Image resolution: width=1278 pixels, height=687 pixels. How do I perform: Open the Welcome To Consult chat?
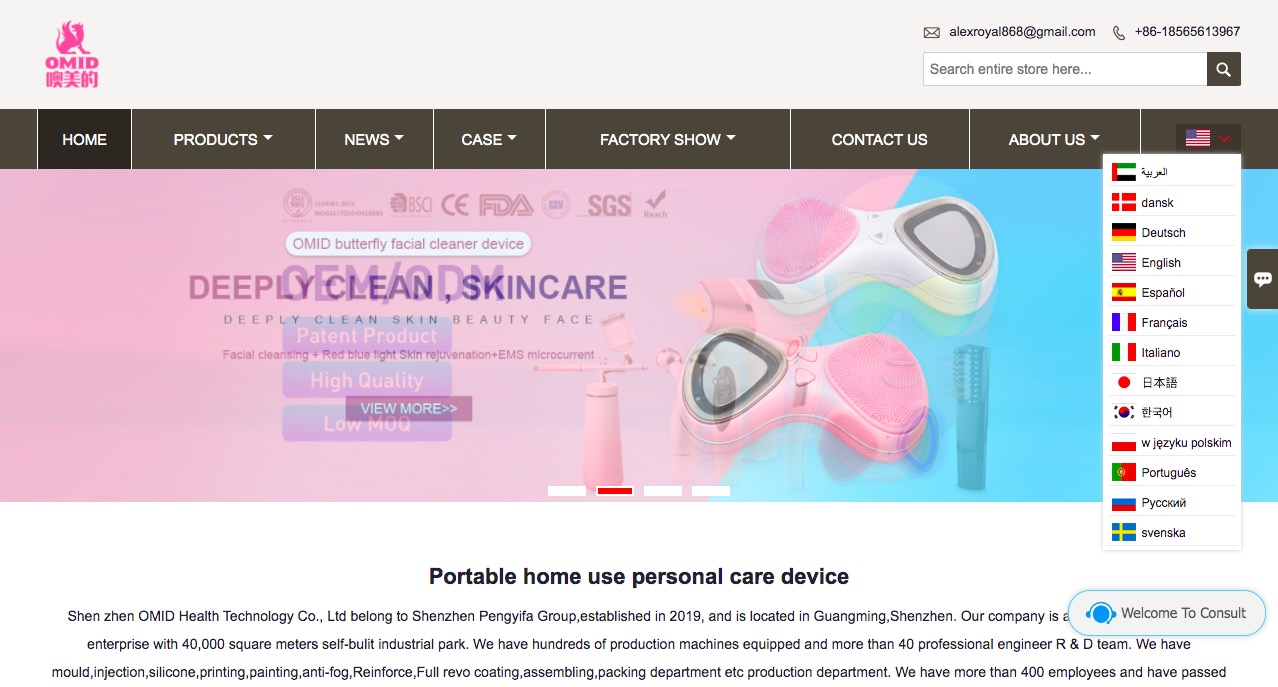coord(1167,613)
